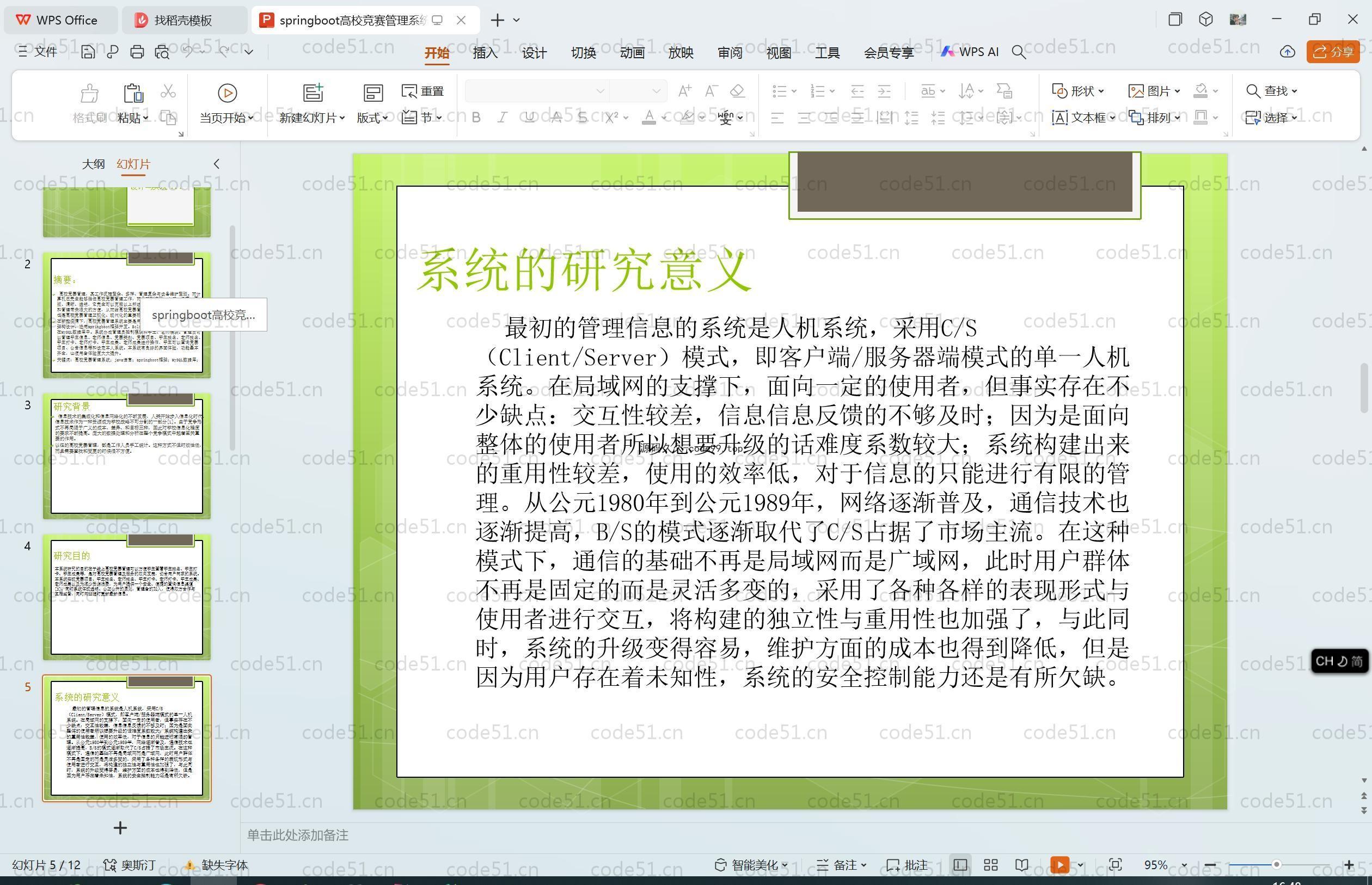This screenshot has width=1372, height=885.
Task: Click the Cut scissors icon
Action: pos(168,91)
